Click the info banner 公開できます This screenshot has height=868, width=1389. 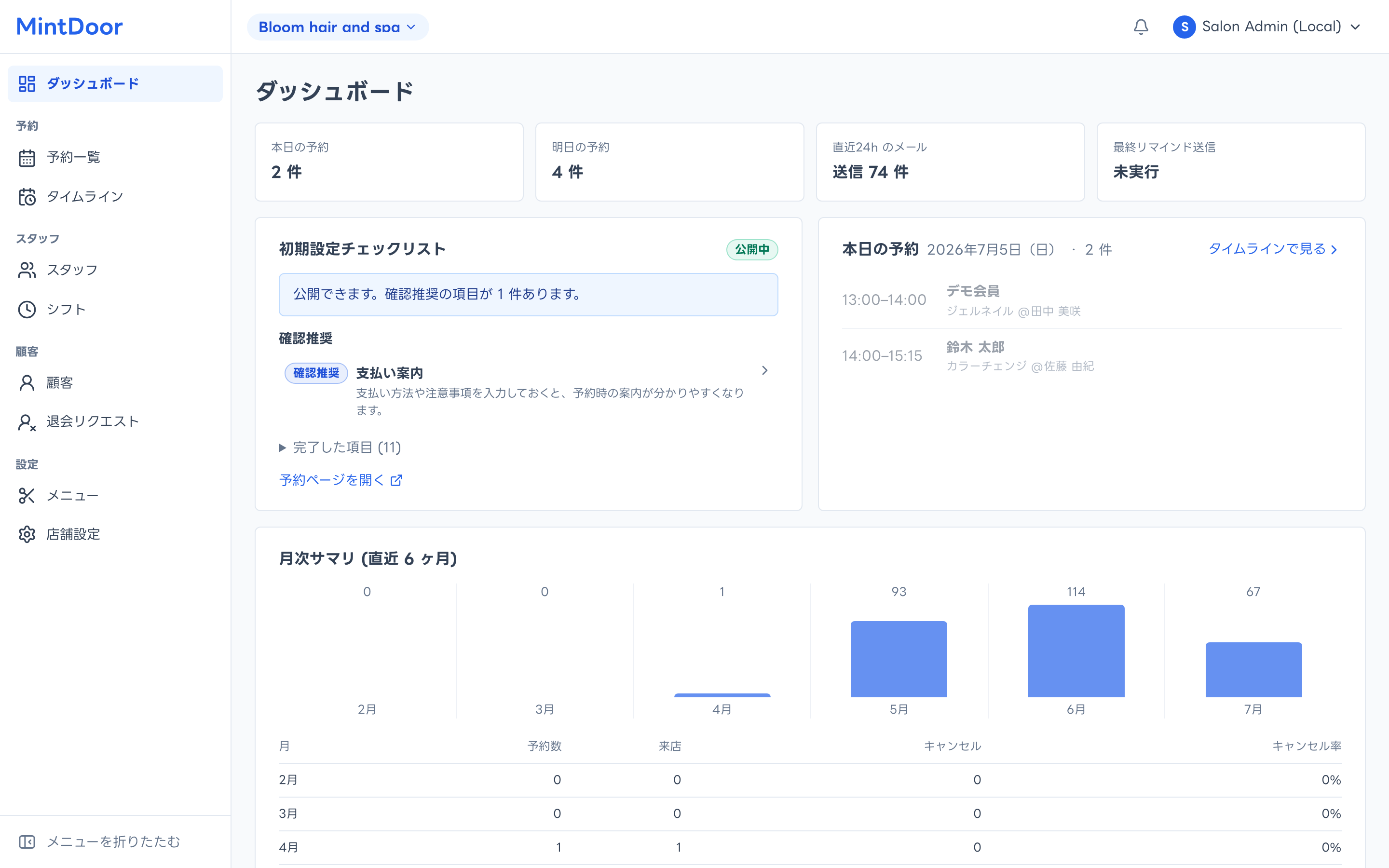528,295
